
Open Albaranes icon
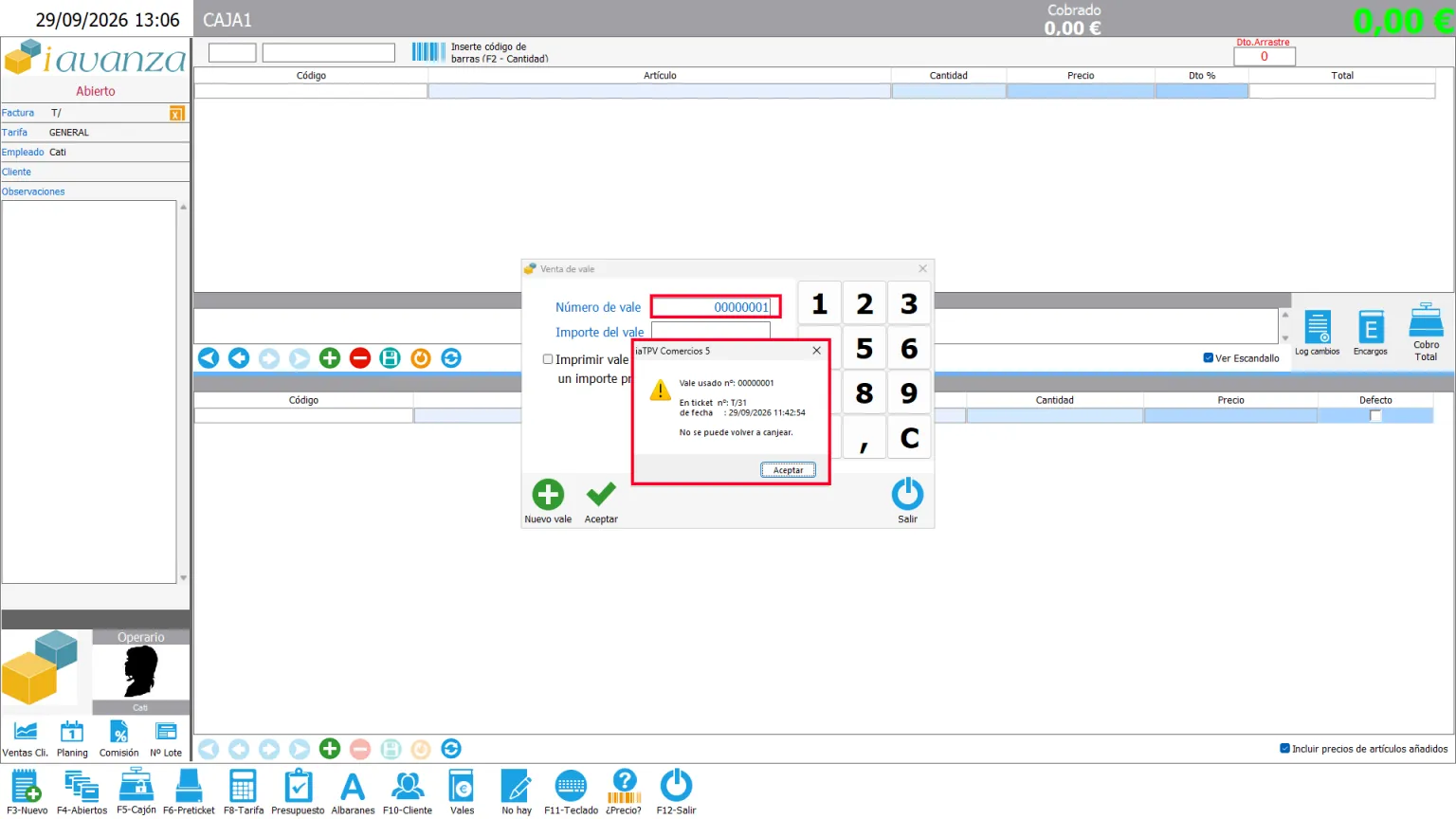(353, 786)
